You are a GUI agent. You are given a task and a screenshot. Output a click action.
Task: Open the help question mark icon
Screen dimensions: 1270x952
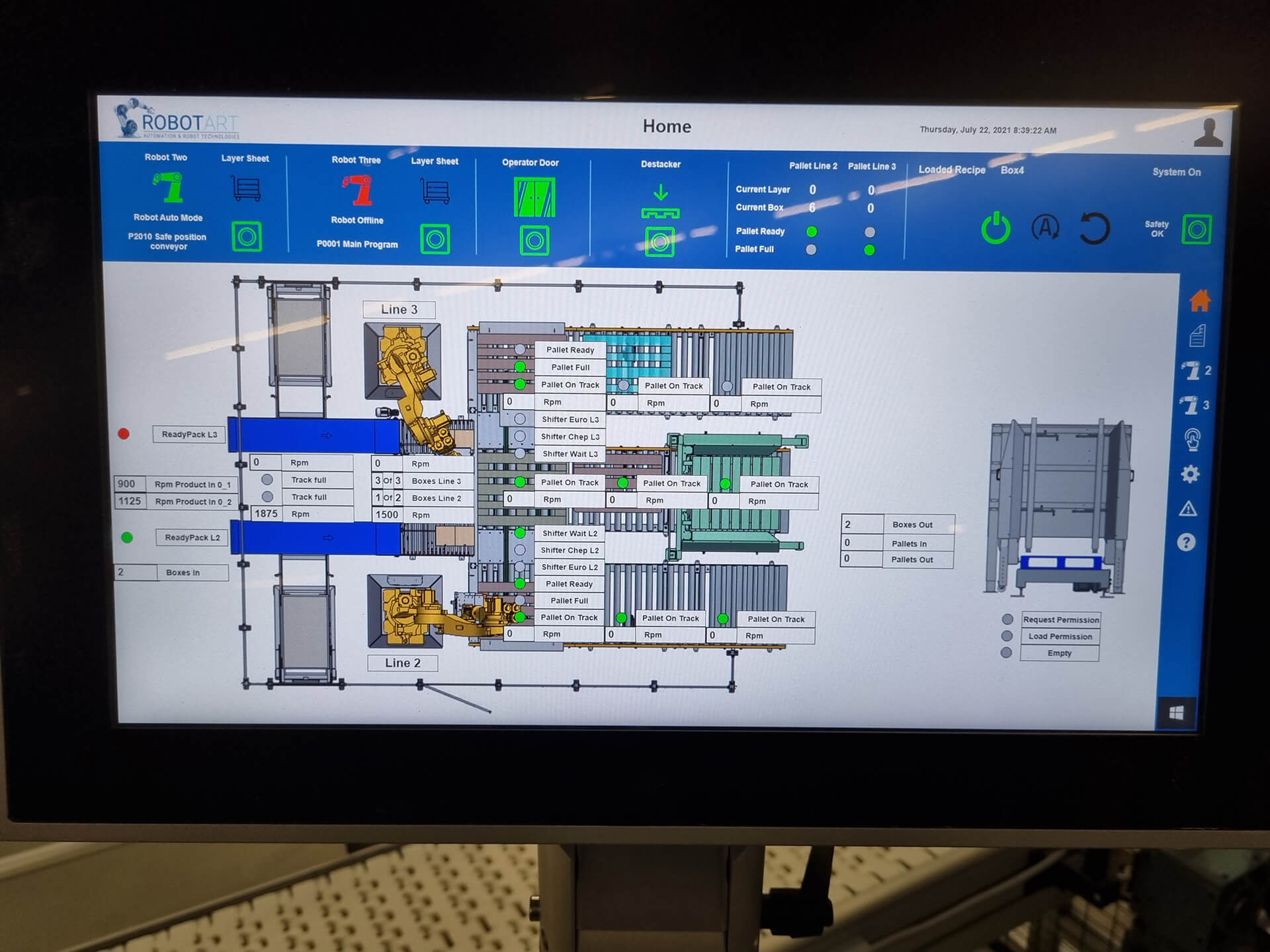(1187, 543)
